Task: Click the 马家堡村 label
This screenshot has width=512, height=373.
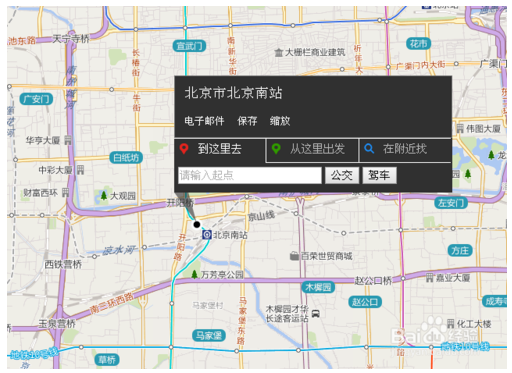Action: tap(208, 305)
